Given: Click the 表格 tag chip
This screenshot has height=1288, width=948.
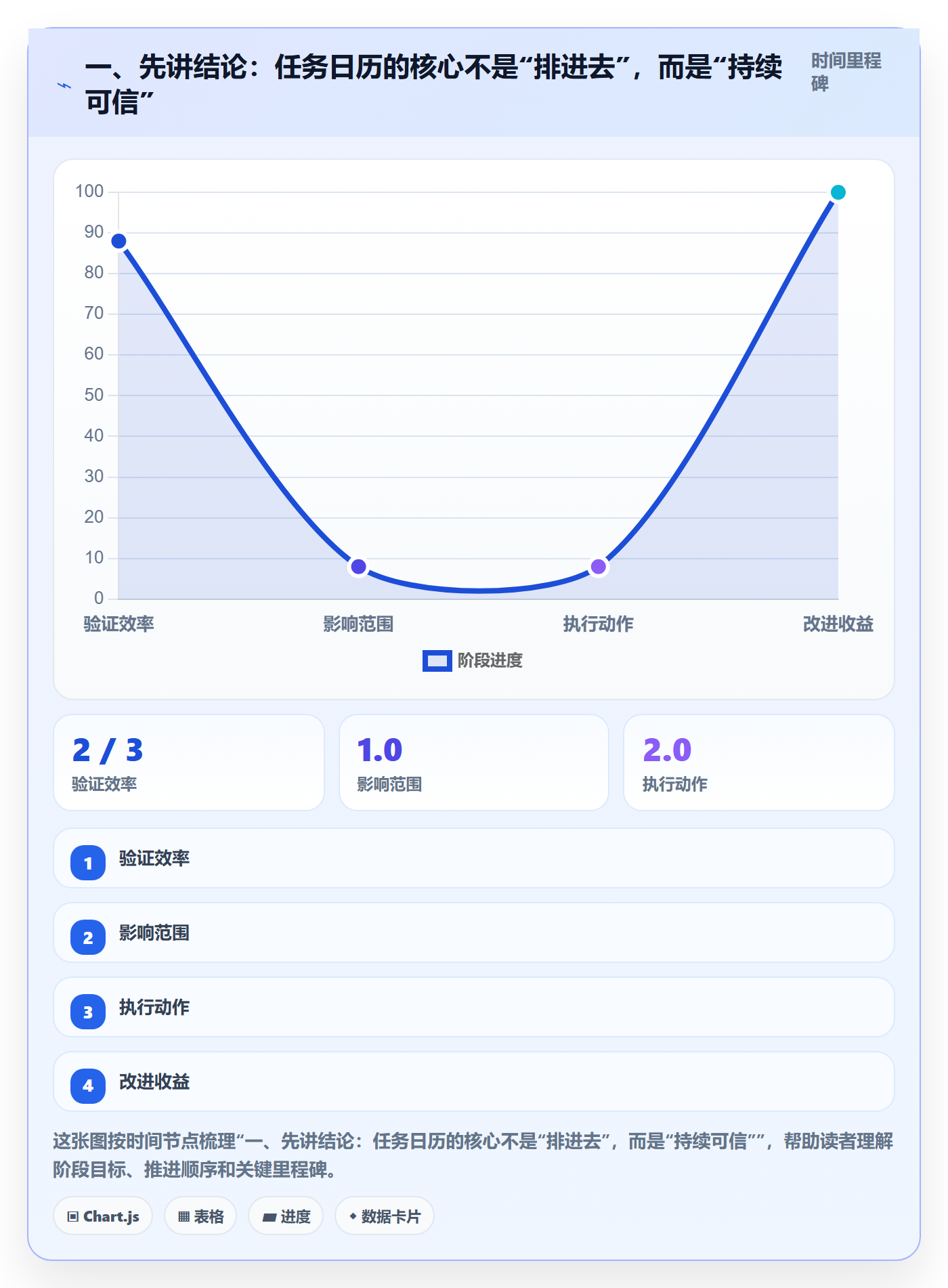Looking at the screenshot, I should [200, 1216].
